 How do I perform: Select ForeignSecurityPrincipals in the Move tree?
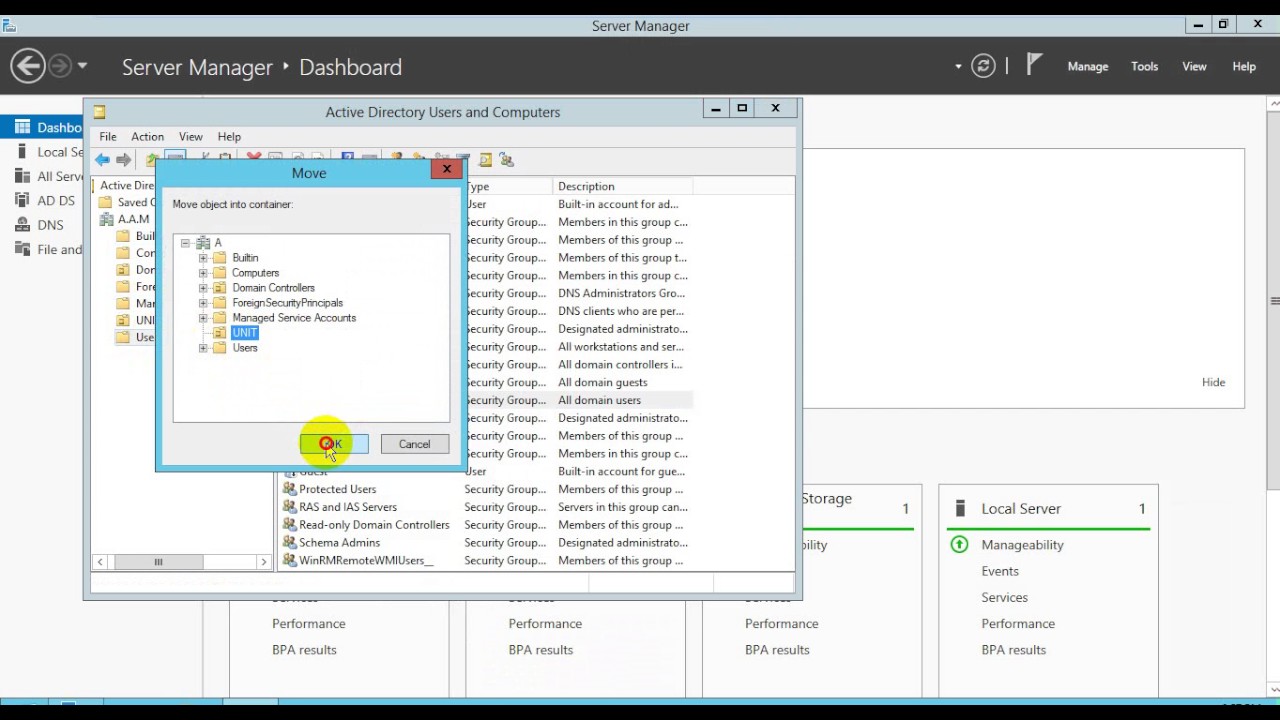(288, 302)
